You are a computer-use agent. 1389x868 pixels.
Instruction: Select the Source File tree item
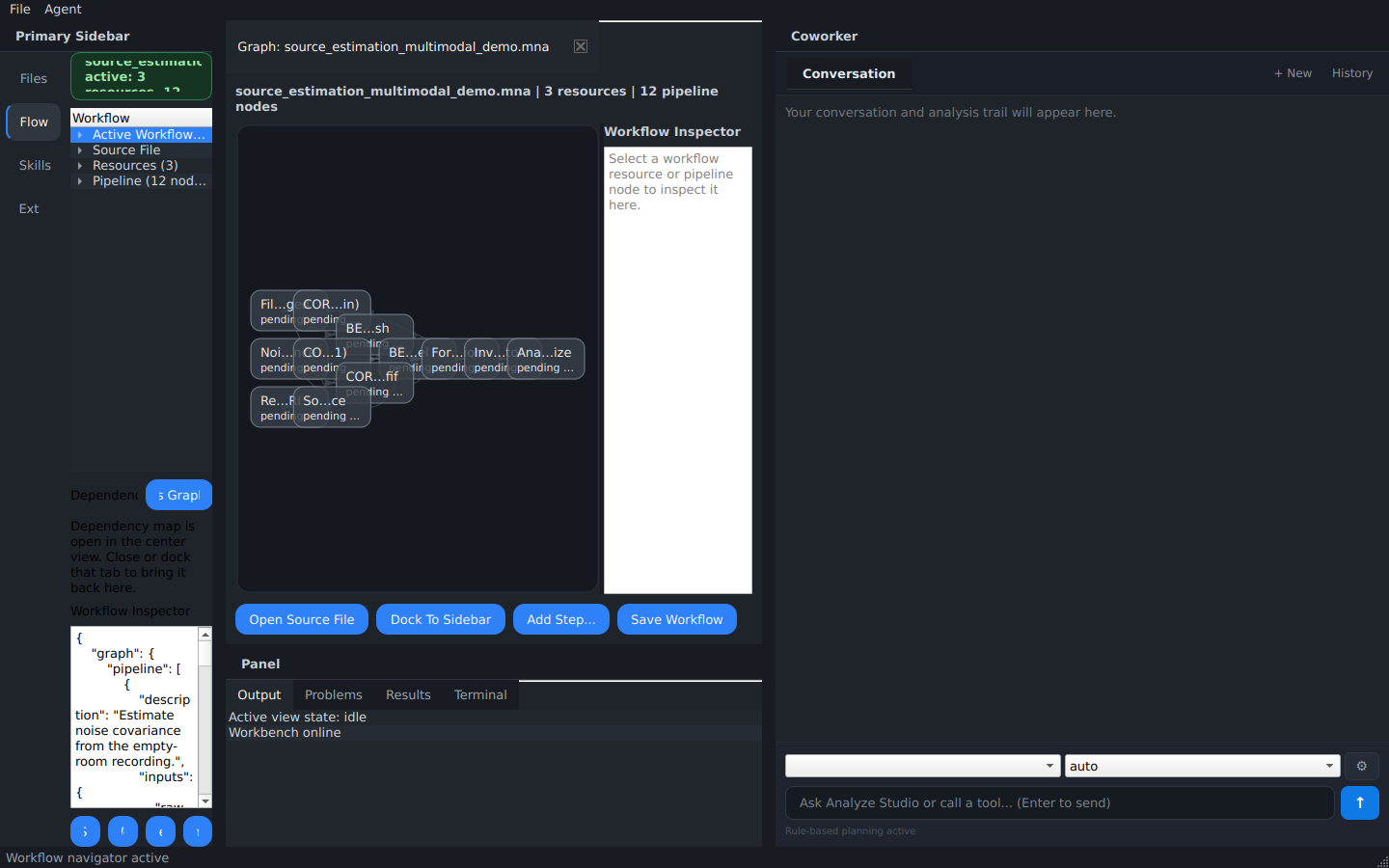(126, 150)
